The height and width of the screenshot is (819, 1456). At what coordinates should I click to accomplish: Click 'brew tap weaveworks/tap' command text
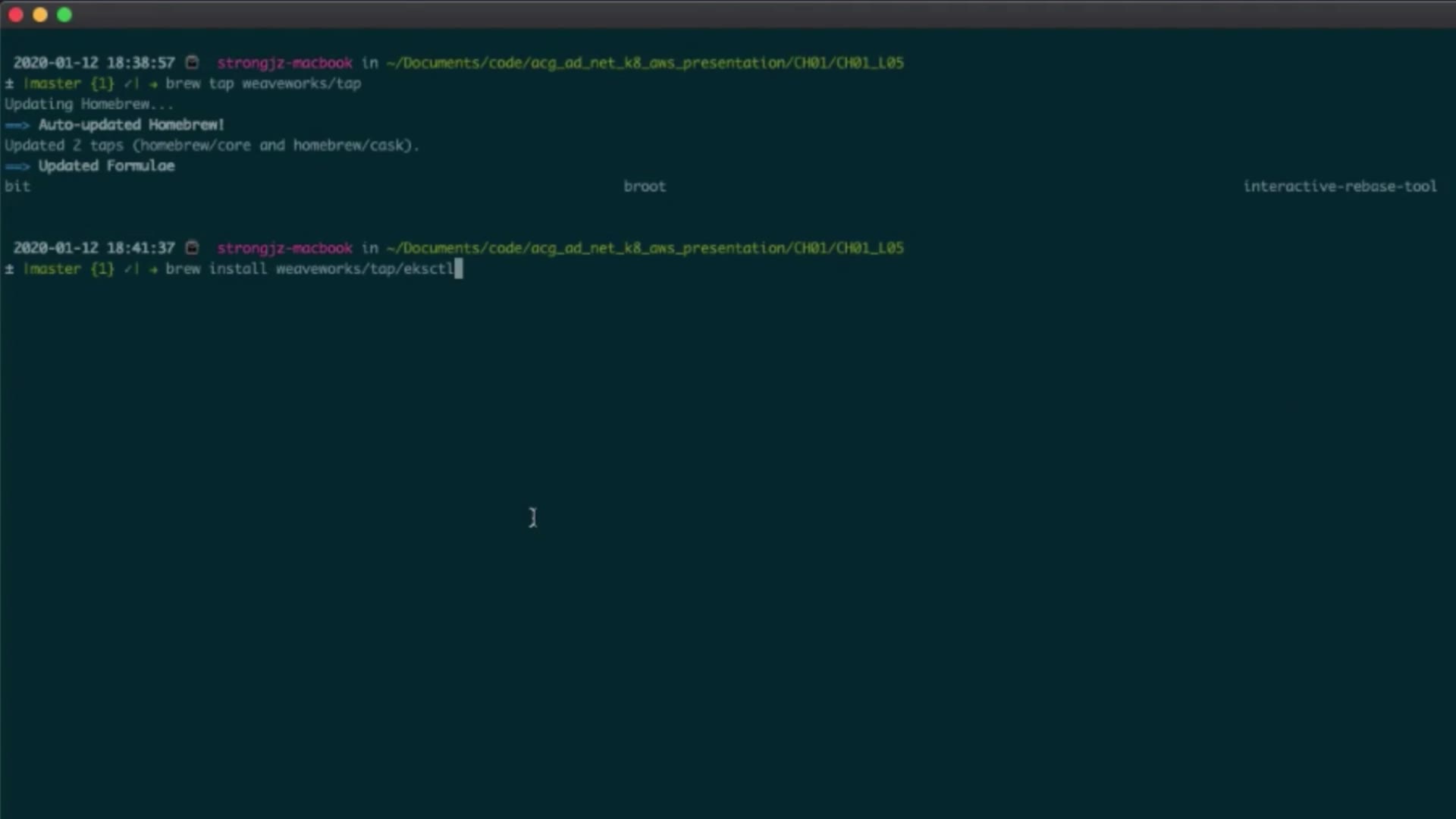click(x=263, y=84)
